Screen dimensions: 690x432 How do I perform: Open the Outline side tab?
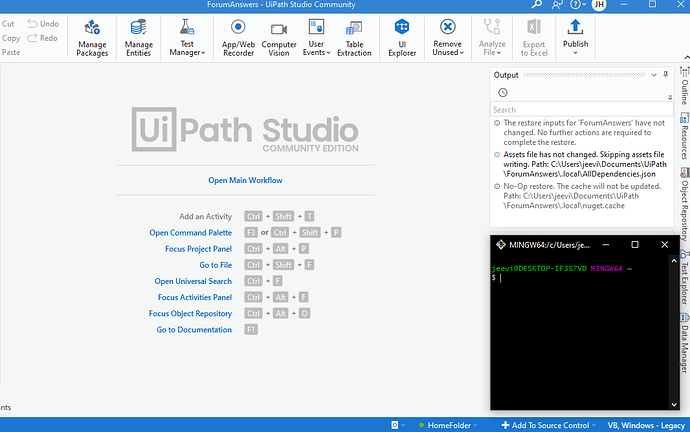[x=684, y=85]
